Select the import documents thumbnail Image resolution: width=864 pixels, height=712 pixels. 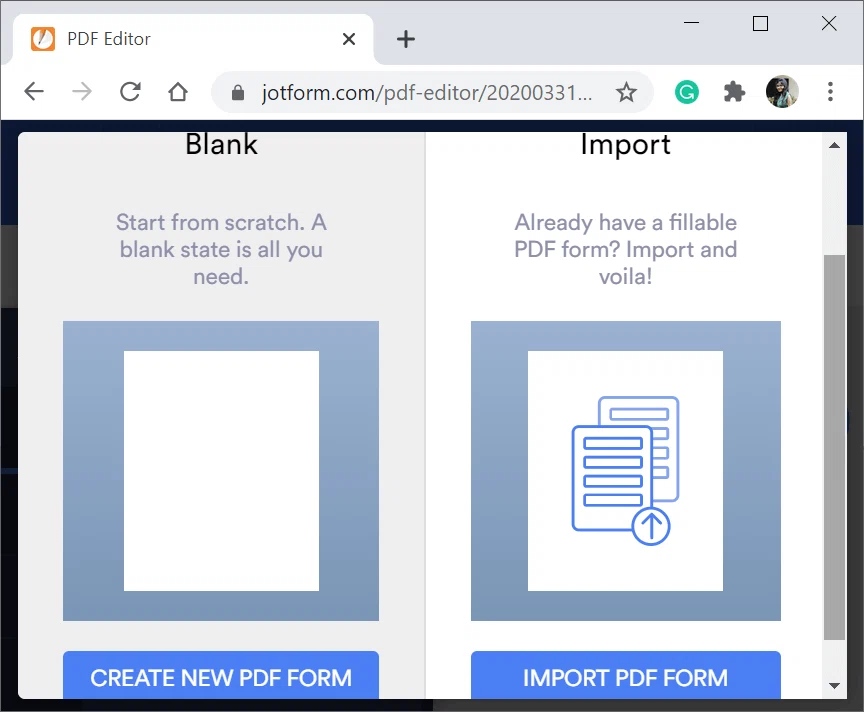tap(625, 471)
